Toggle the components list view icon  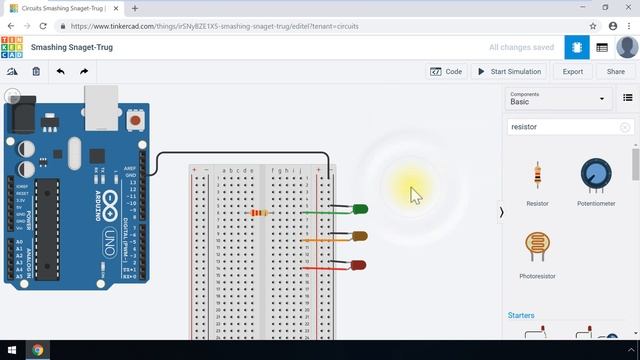pyautogui.click(x=628, y=98)
